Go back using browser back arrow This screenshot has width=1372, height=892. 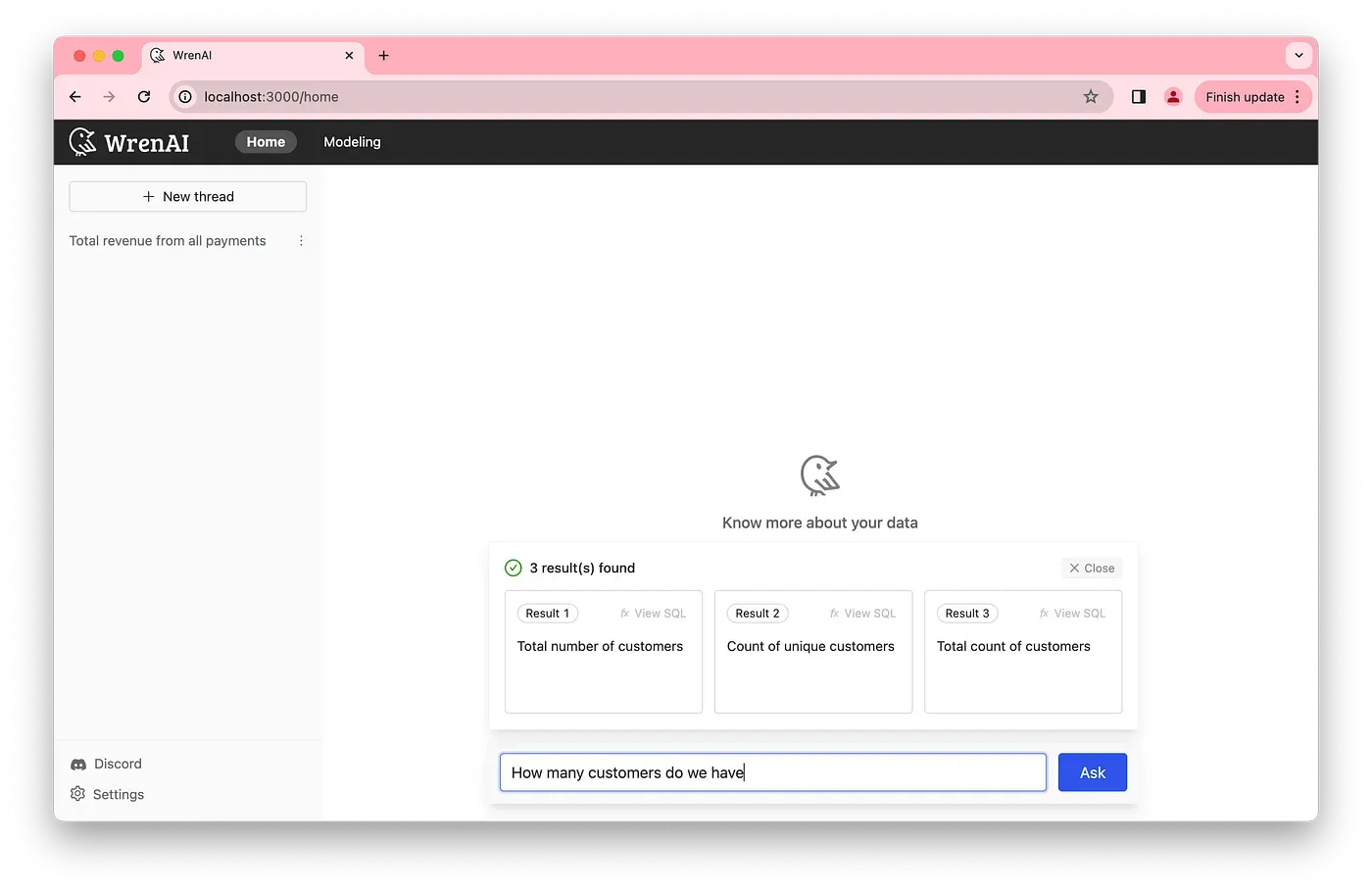tap(75, 96)
